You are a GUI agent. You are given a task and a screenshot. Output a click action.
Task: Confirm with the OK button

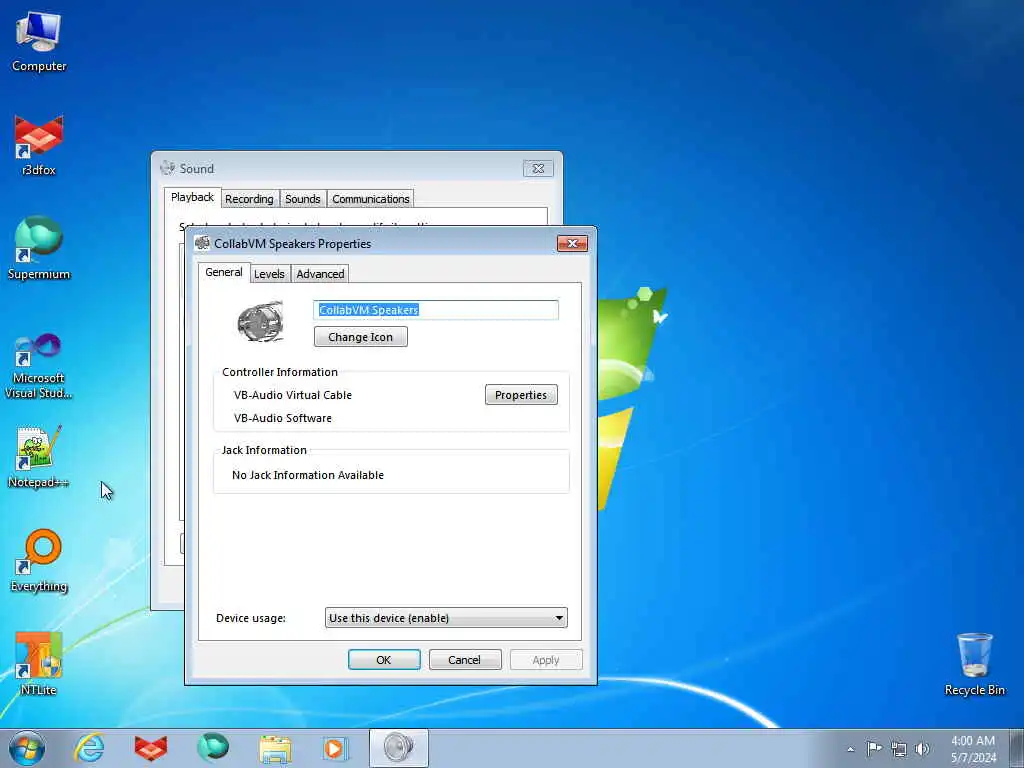384,660
